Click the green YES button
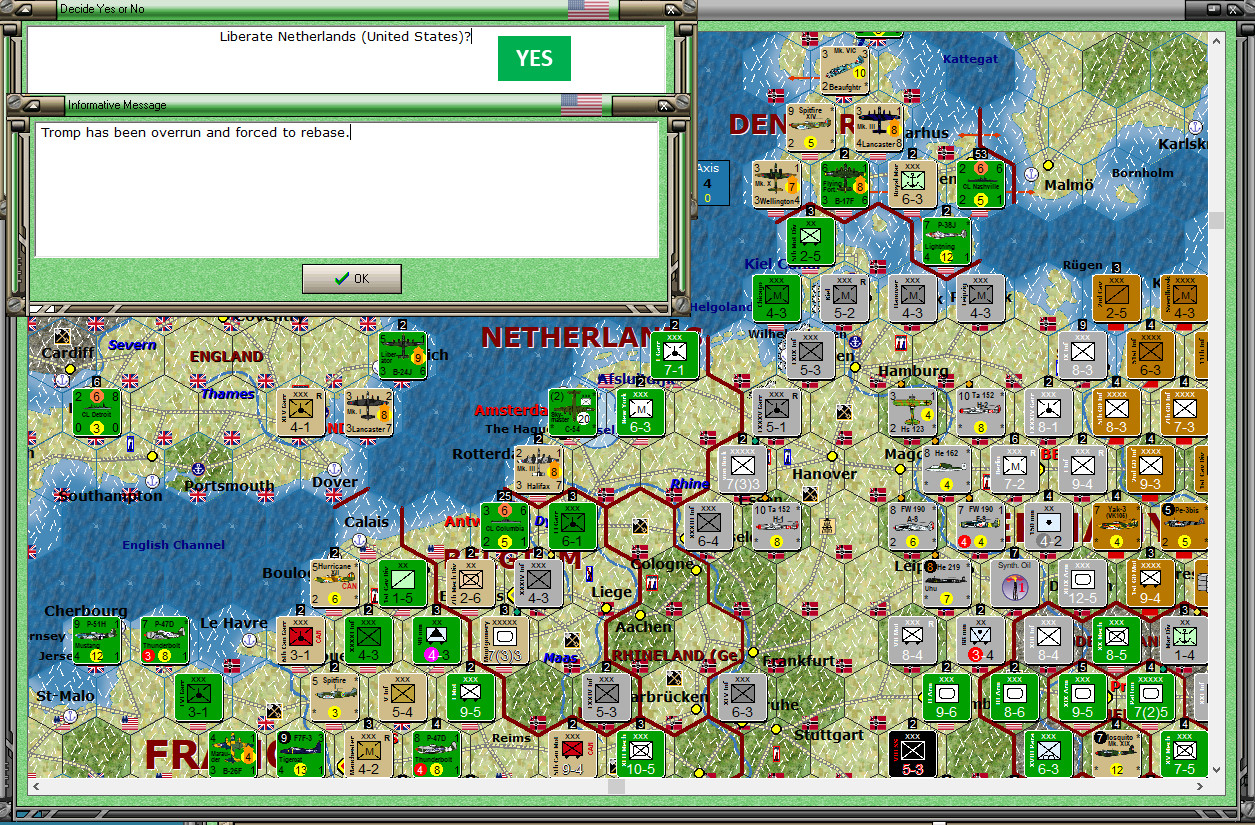 (x=534, y=58)
